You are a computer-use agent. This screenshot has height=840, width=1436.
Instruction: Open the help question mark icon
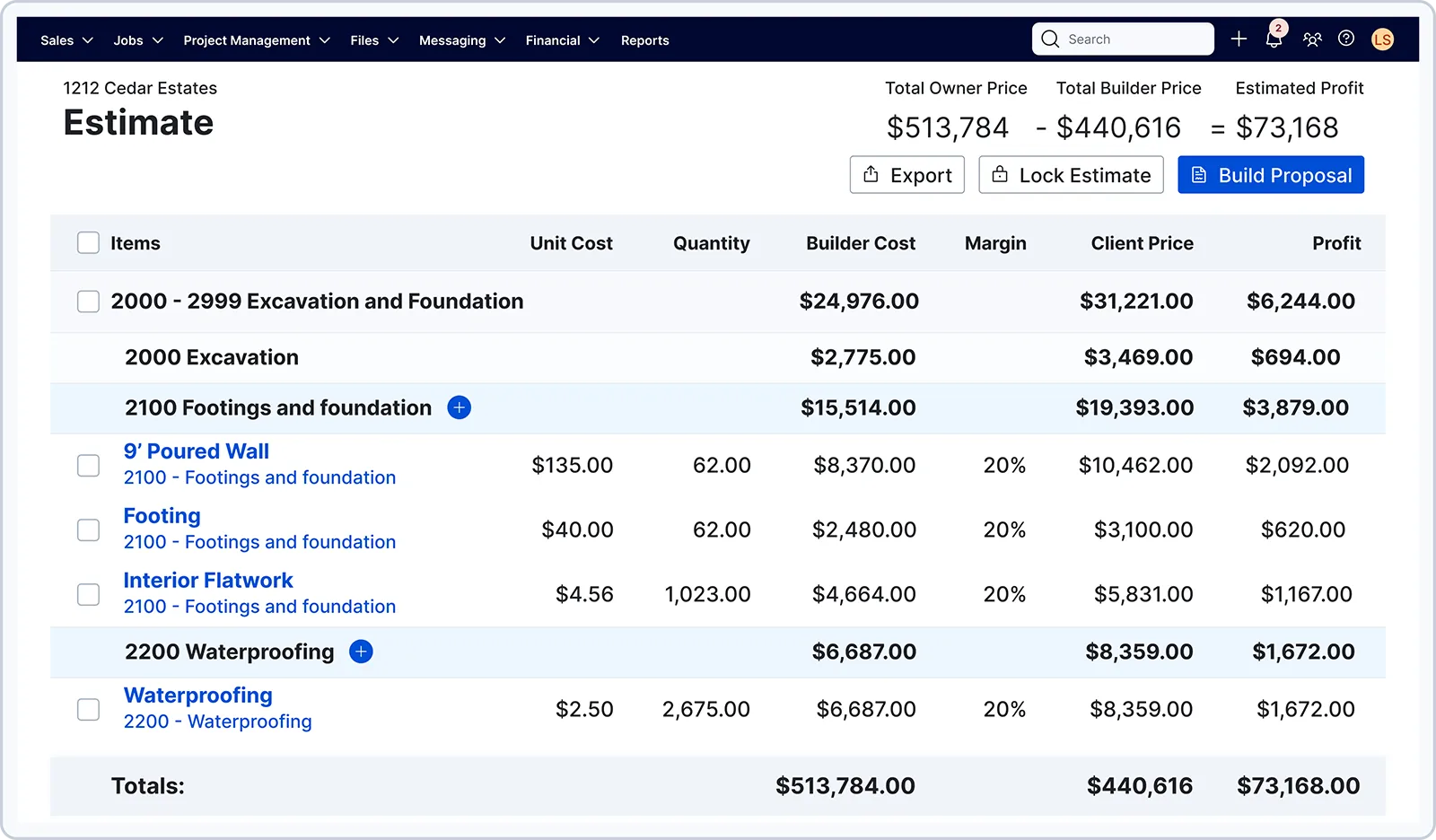coord(1346,39)
